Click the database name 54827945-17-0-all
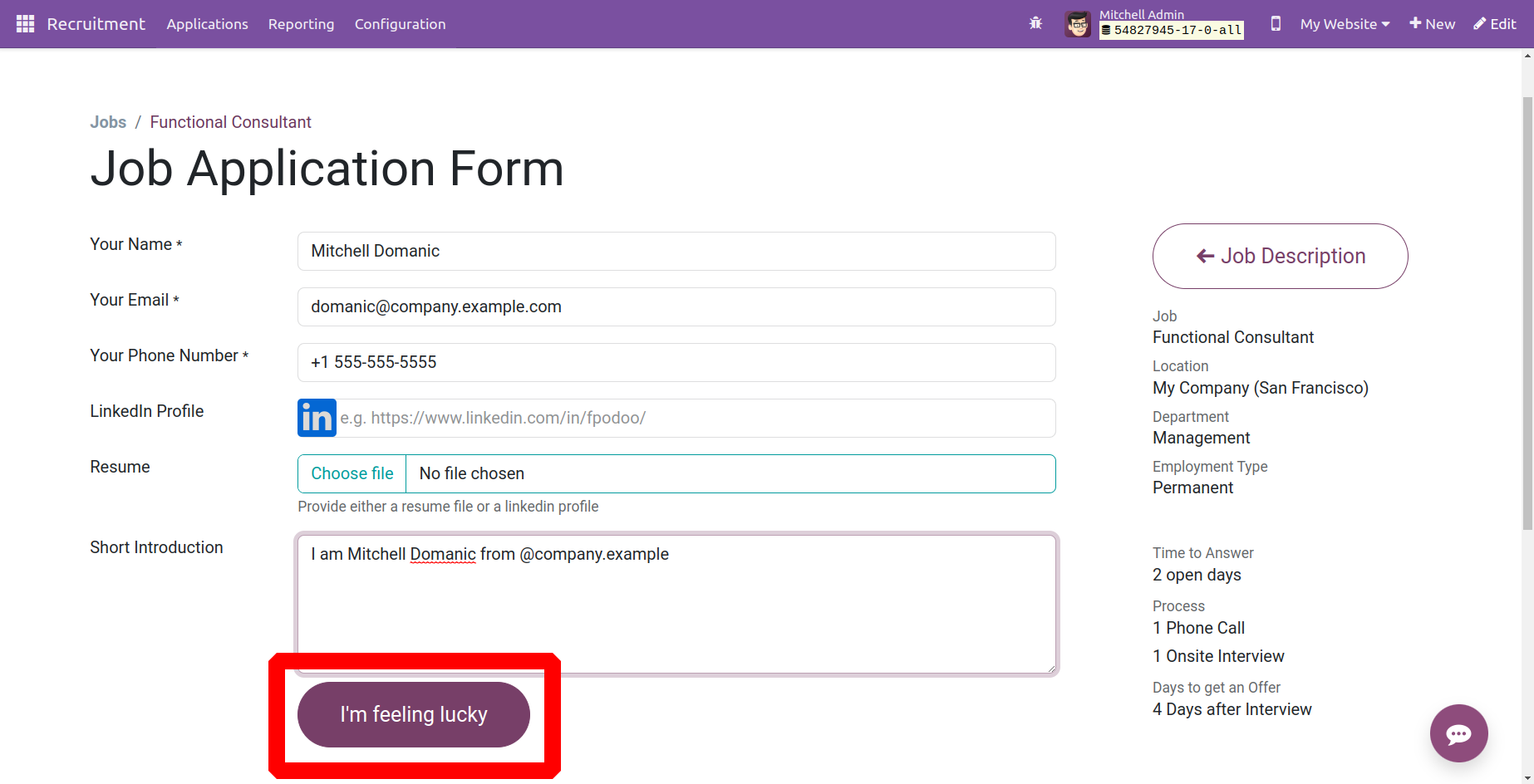1534x784 pixels. (x=1172, y=31)
